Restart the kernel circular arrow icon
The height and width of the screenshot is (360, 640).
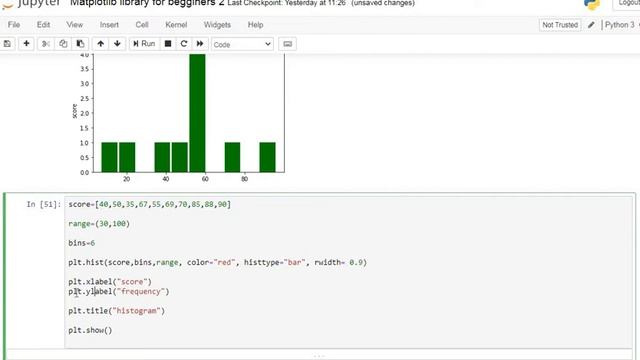pyautogui.click(x=184, y=44)
